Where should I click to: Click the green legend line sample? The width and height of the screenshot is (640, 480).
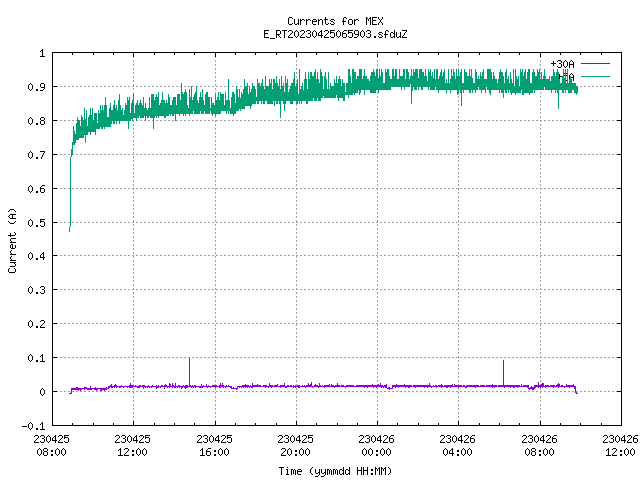click(x=595, y=76)
